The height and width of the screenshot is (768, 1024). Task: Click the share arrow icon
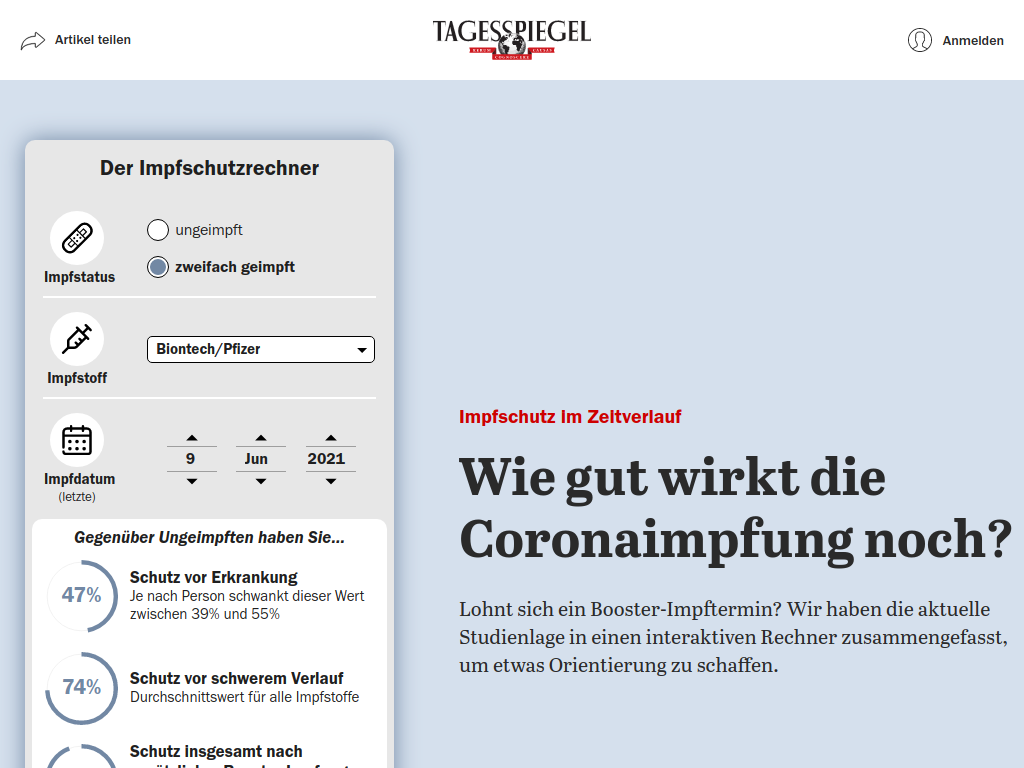[x=33, y=40]
